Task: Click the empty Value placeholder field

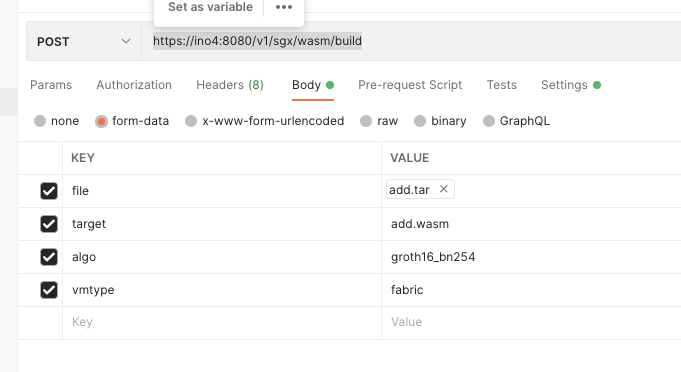Action: click(531, 322)
